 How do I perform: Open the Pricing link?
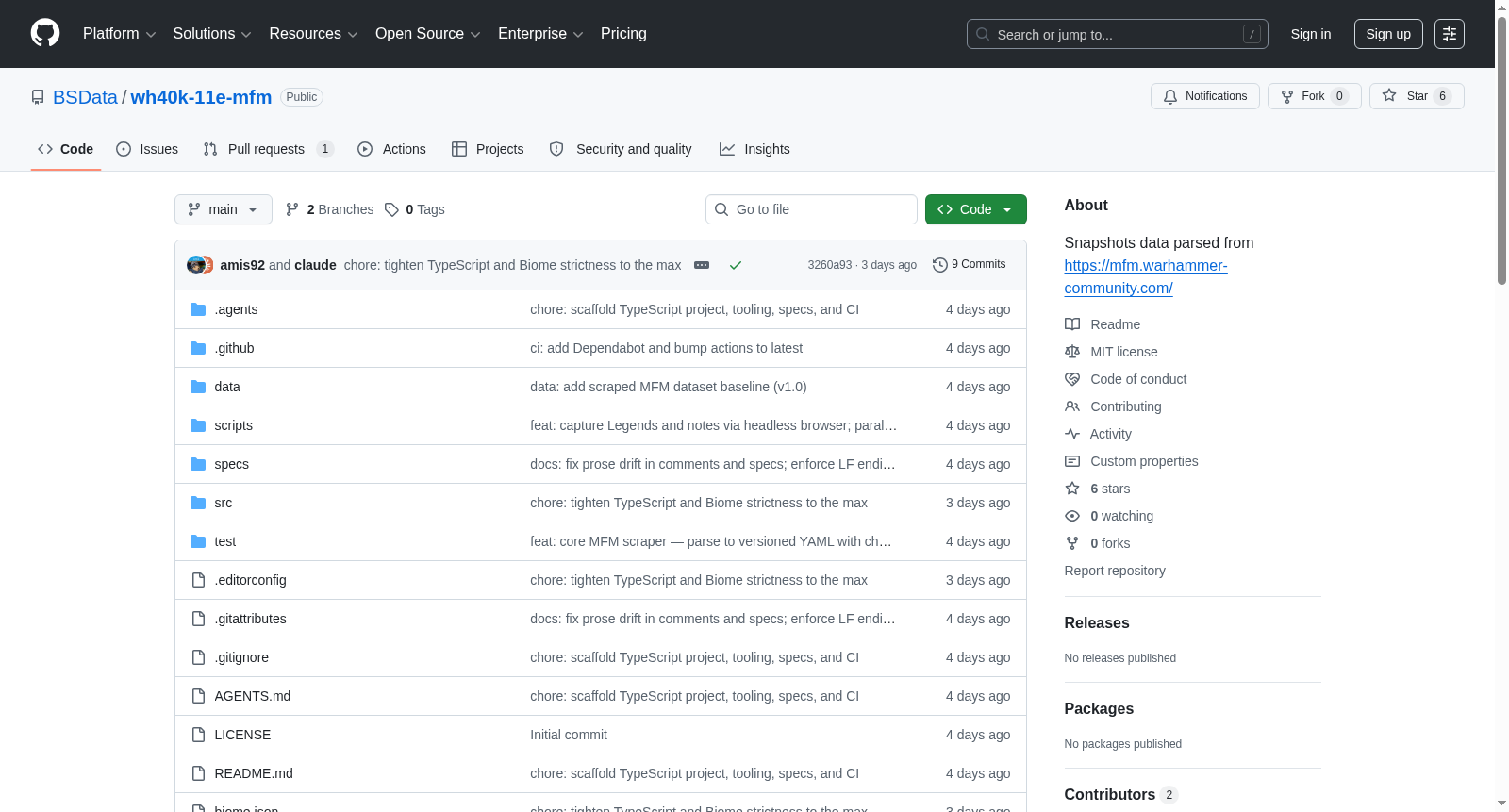tap(623, 34)
